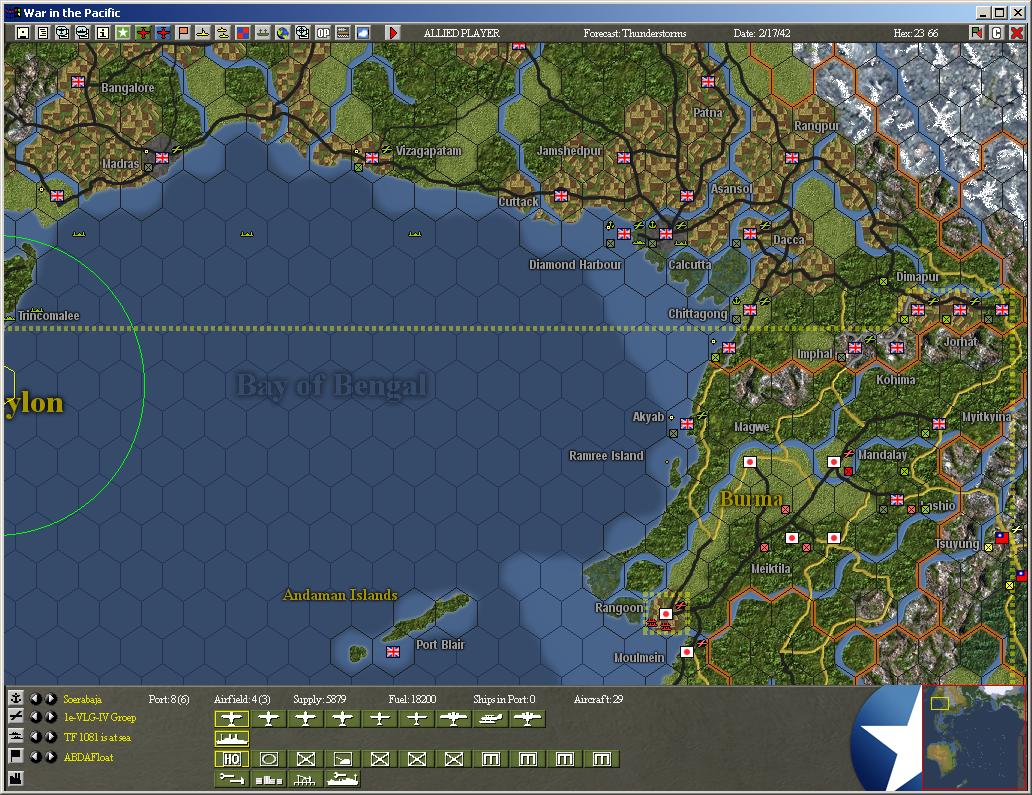Go to next base after Soerabaja
This screenshot has height=795, width=1032.
49,698
